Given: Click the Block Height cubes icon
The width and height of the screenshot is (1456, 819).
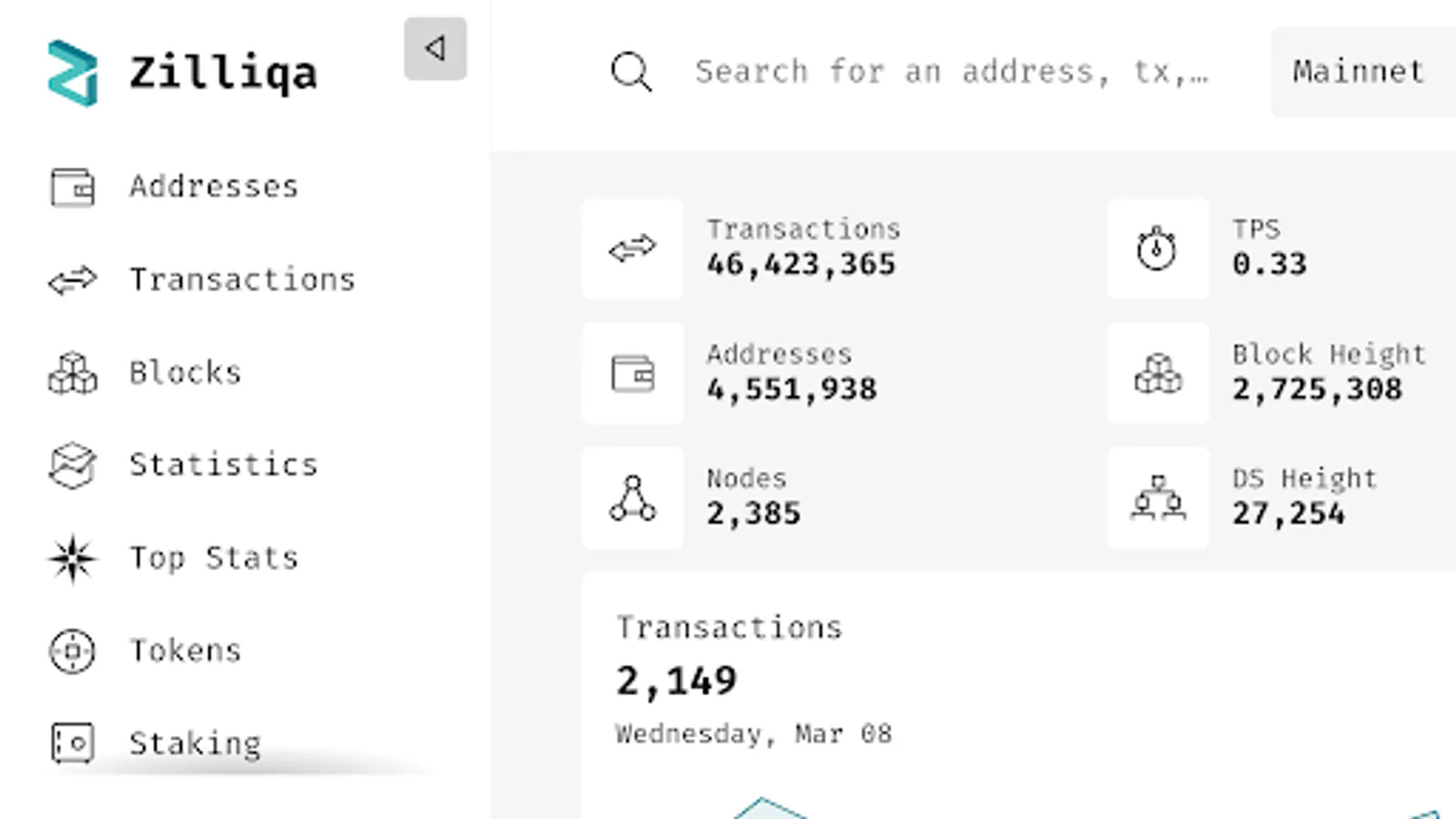Looking at the screenshot, I should 1158,373.
